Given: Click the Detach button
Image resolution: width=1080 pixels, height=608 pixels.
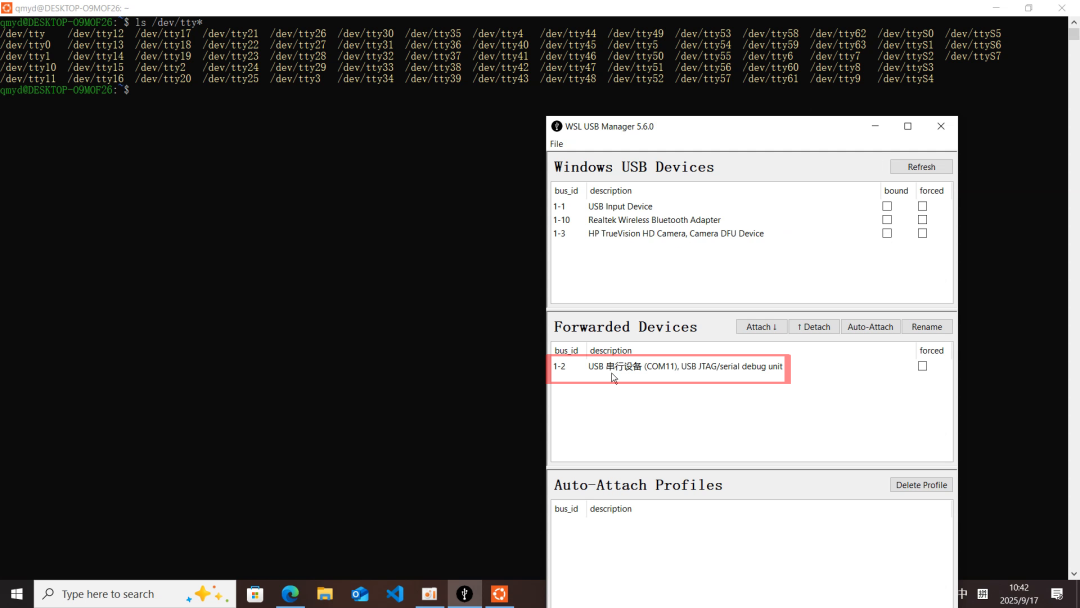Looking at the screenshot, I should (813, 326).
